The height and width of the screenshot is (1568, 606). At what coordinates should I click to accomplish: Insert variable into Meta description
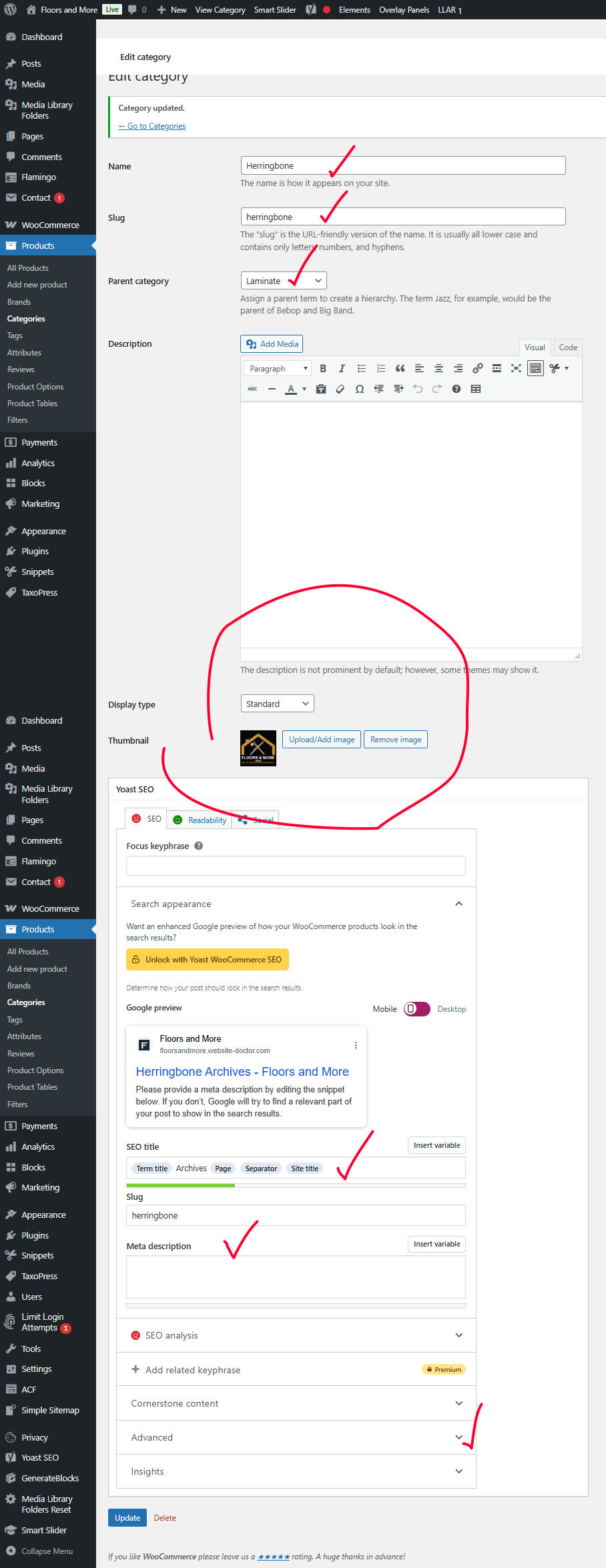436,1244
